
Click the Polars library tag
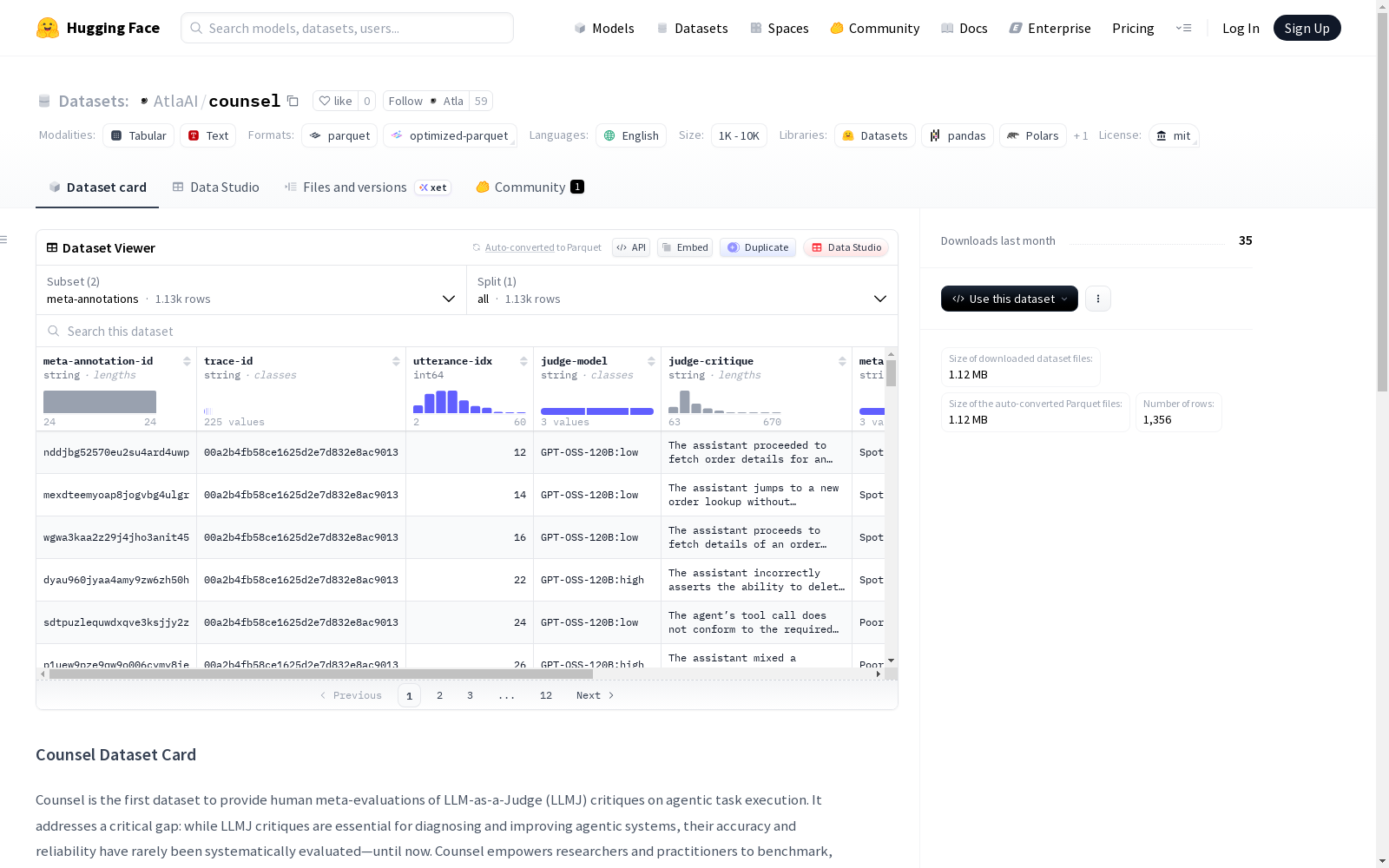[x=1033, y=135]
